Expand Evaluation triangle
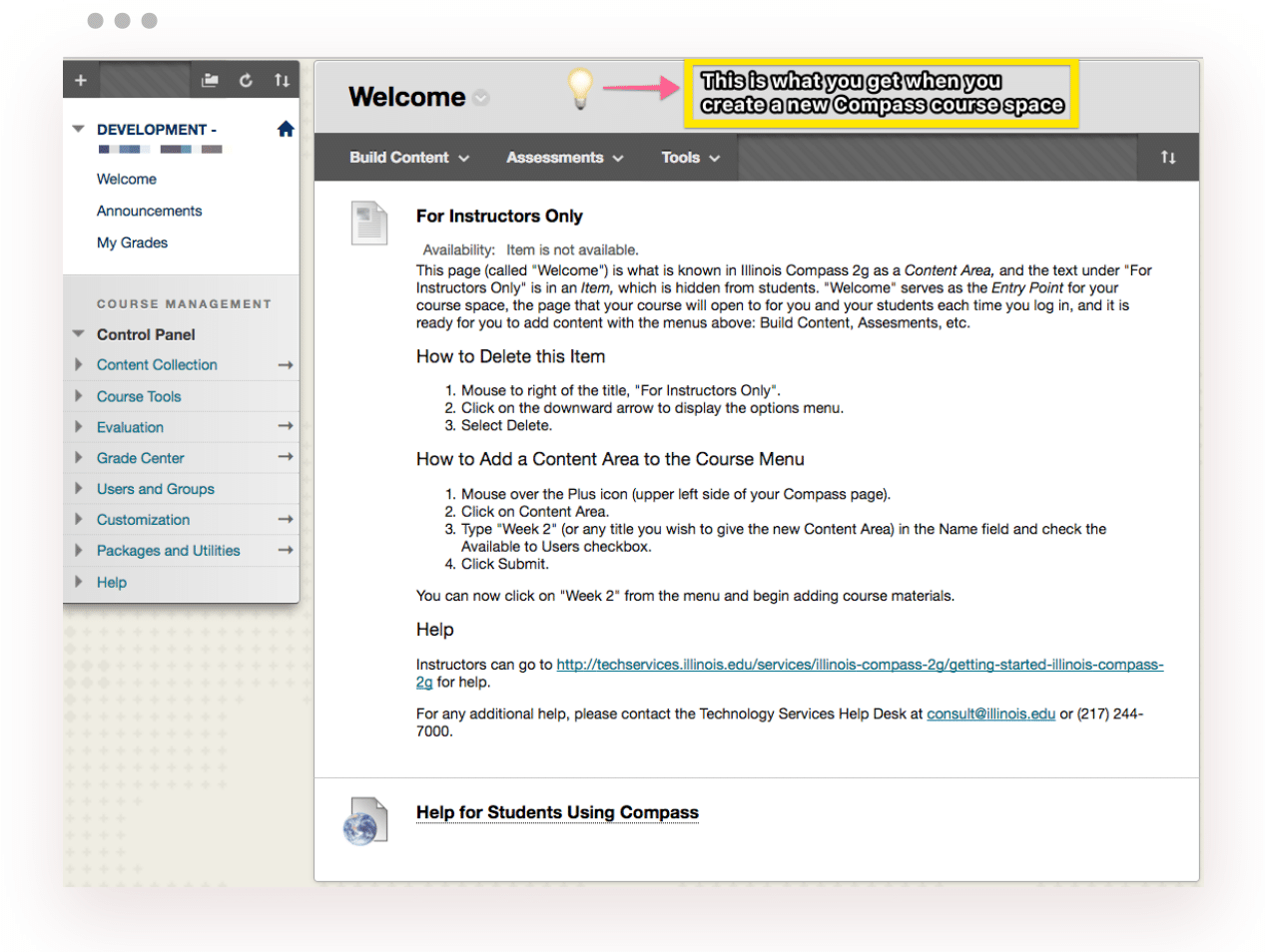 [x=79, y=427]
